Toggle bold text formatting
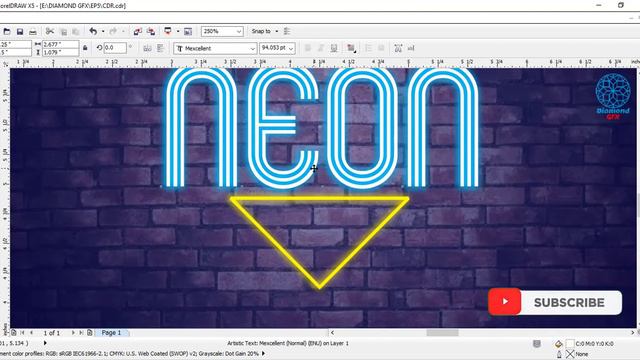 (308, 48)
